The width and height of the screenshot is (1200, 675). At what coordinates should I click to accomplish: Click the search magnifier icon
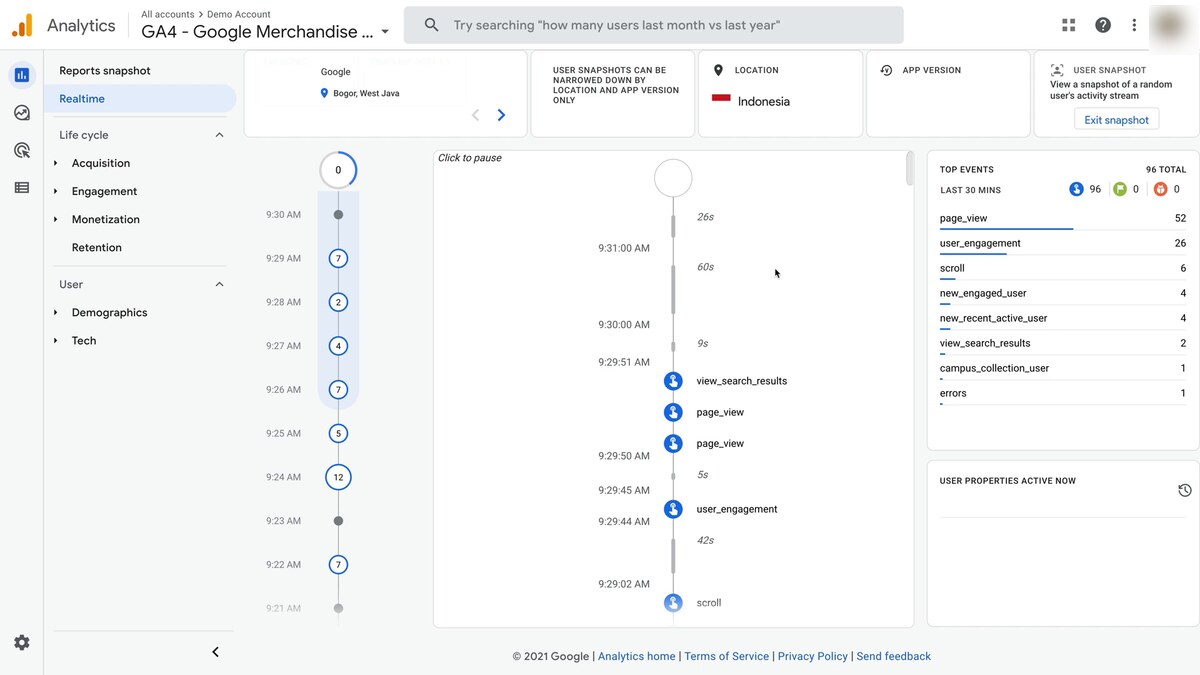431,25
